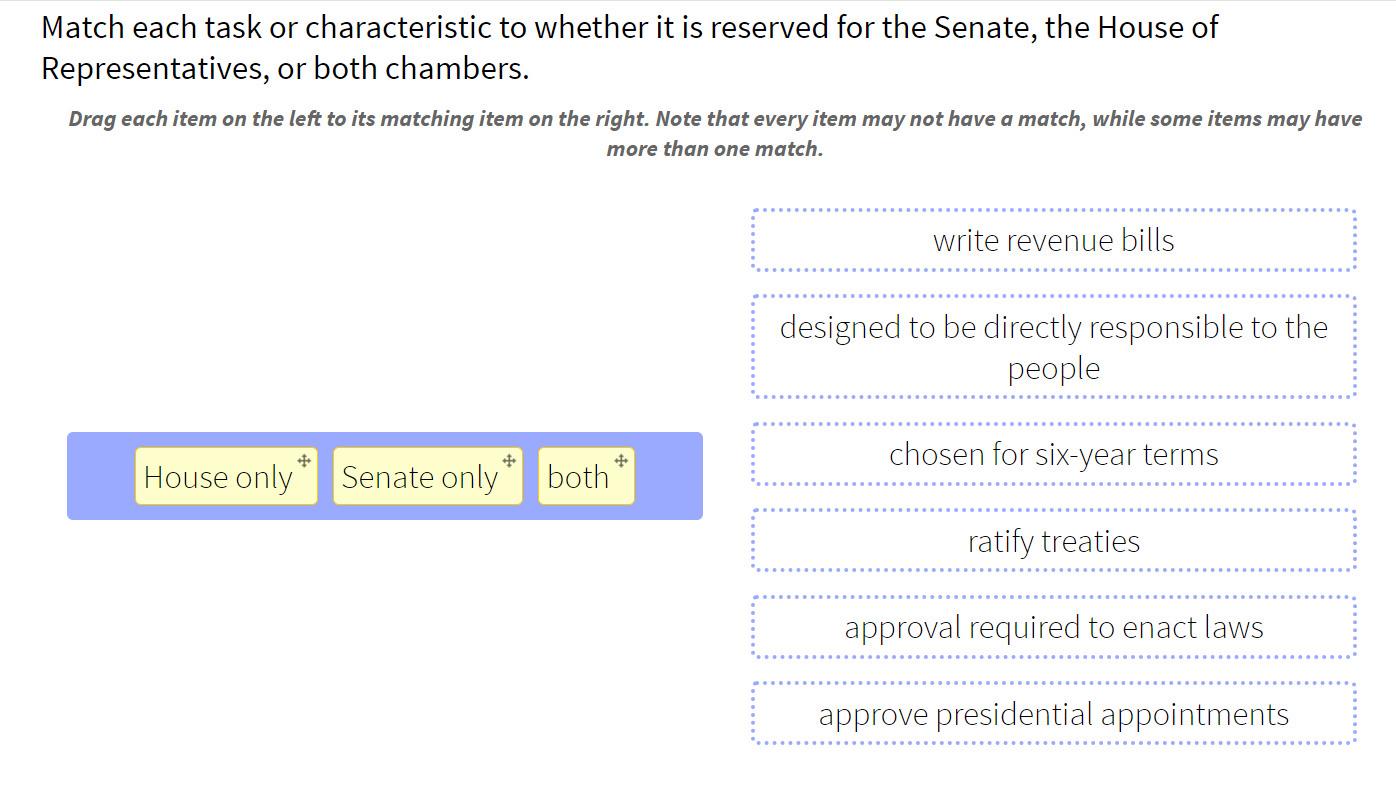Click the empty area left of the tray
Viewport: 1396px width, 805px height.
point(35,477)
